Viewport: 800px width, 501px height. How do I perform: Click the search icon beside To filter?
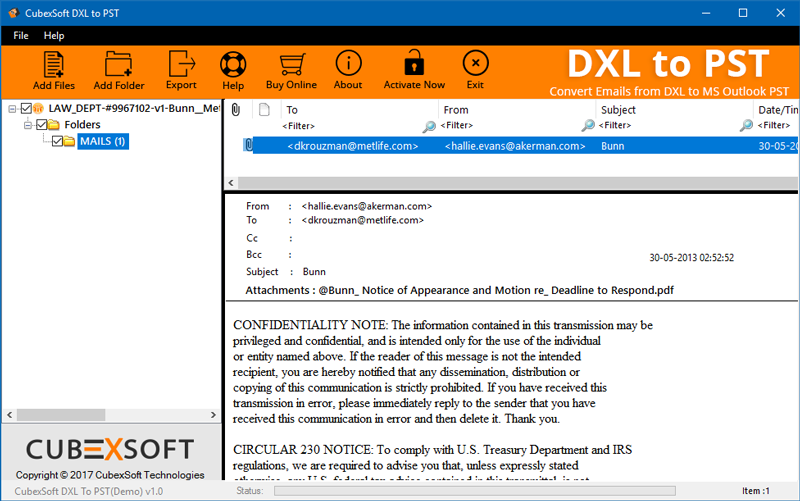click(x=429, y=126)
